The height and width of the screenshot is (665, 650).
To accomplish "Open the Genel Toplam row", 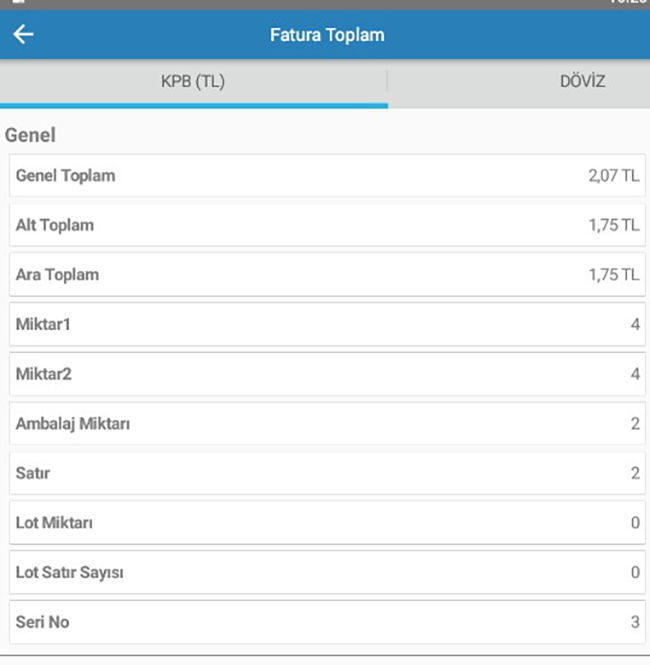I will 327,176.
